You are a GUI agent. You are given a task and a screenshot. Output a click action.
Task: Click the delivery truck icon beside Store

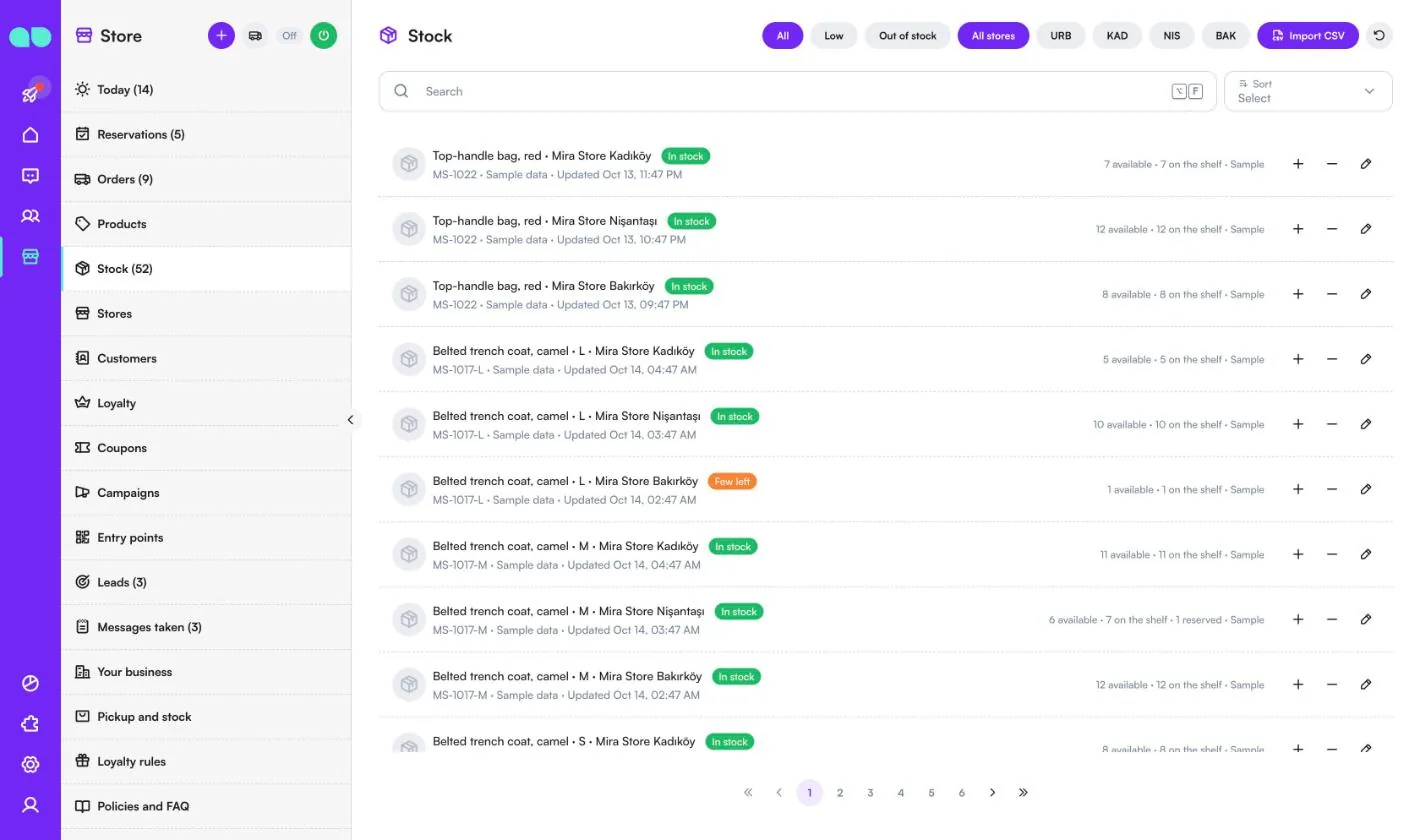255,36
